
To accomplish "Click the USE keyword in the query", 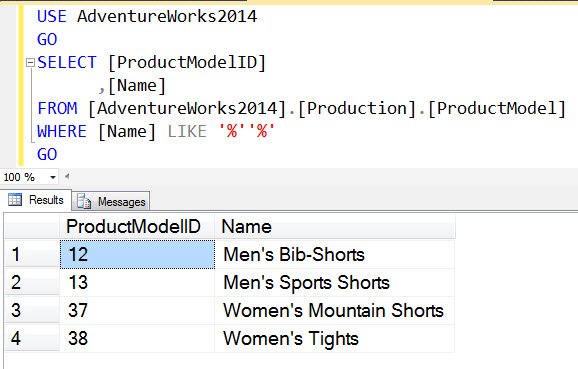I will tap(52, 17).
